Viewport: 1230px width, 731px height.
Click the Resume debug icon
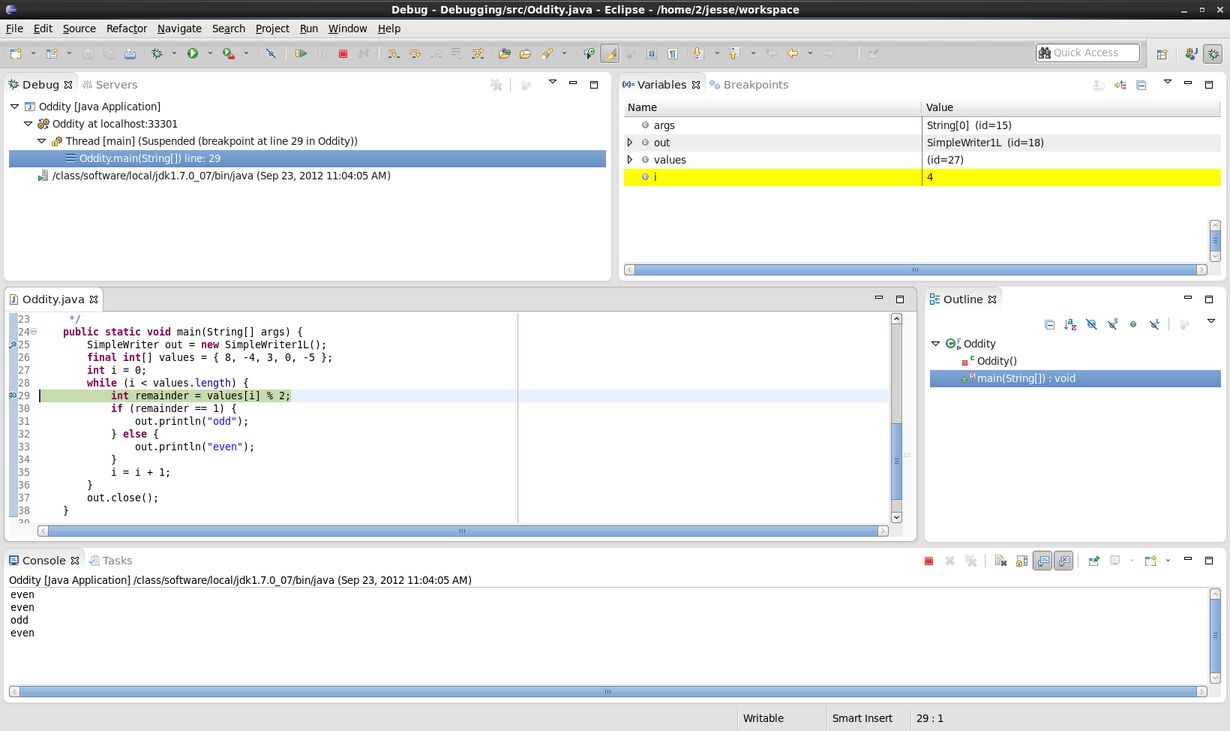[301, 53]
